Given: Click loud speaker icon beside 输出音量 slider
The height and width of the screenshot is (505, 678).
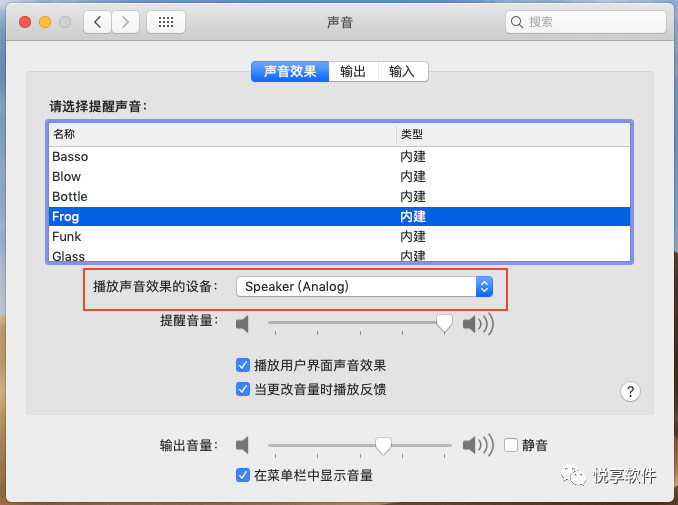Looking at the screenshot, I should tap(478, 445).
